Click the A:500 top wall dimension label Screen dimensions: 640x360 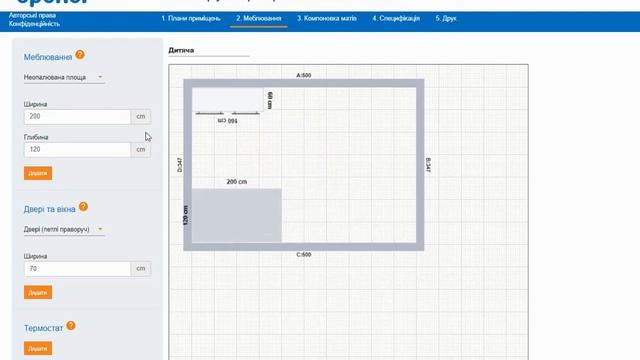[x=304, y=75]
